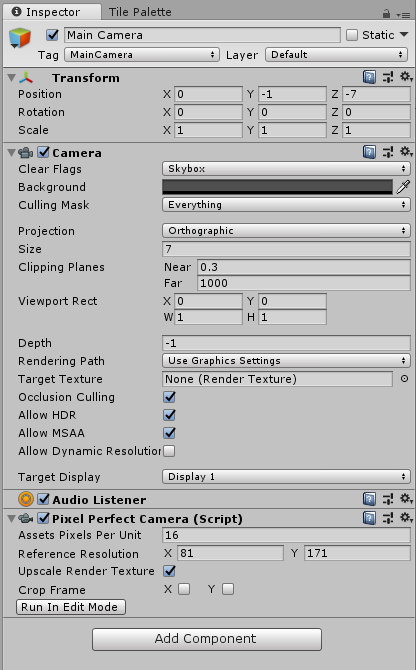
Task: Click the Clipping Planes Far field
Action: pyautogui.click(x=304, y=283)
